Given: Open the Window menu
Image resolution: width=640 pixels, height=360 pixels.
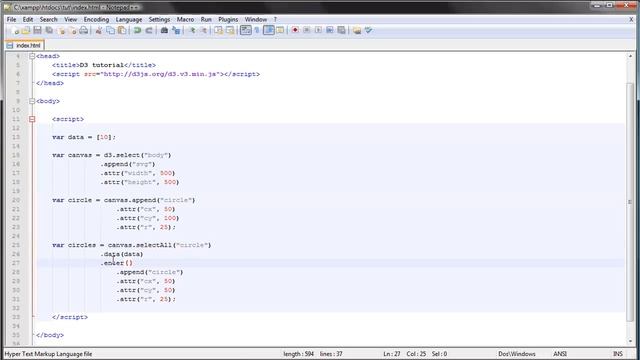Looking at the screenshot, I should tap(256, 20).
